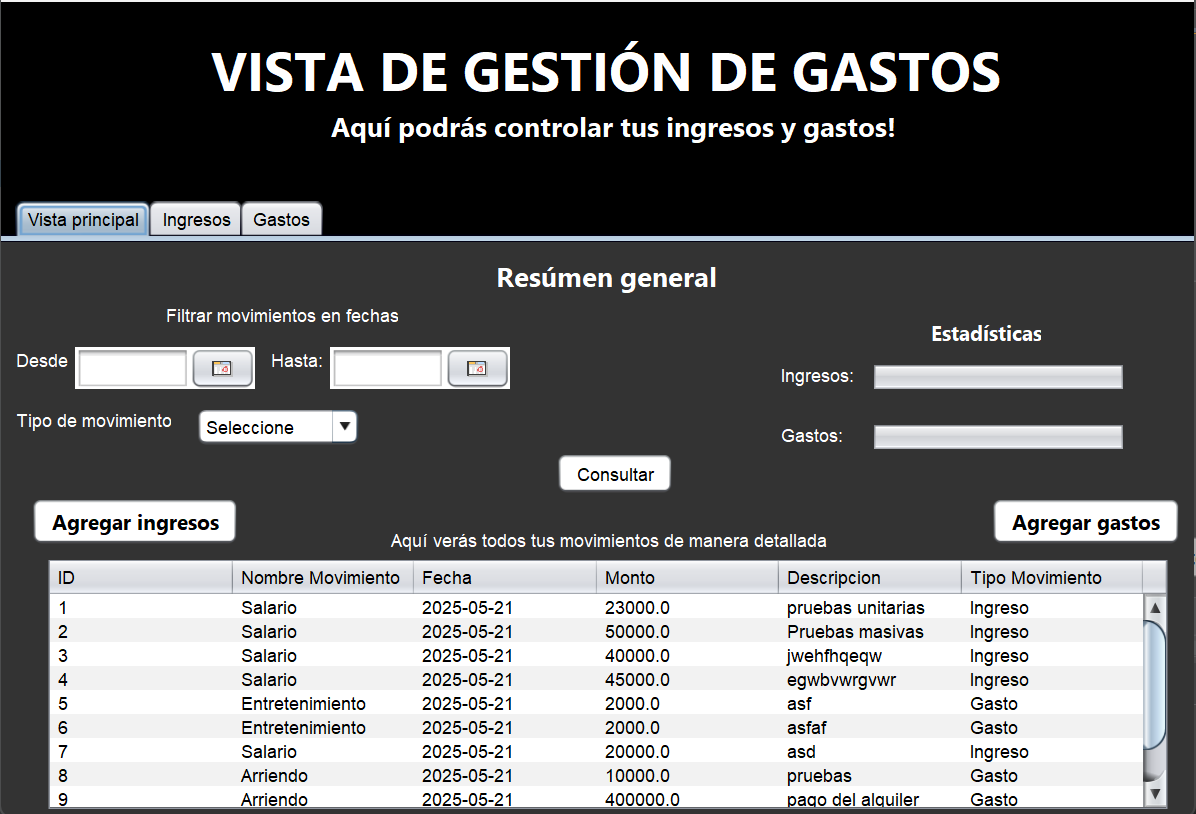Open the Hasta date calendar picker
The image size is (1196, 814).
(477, 368)
